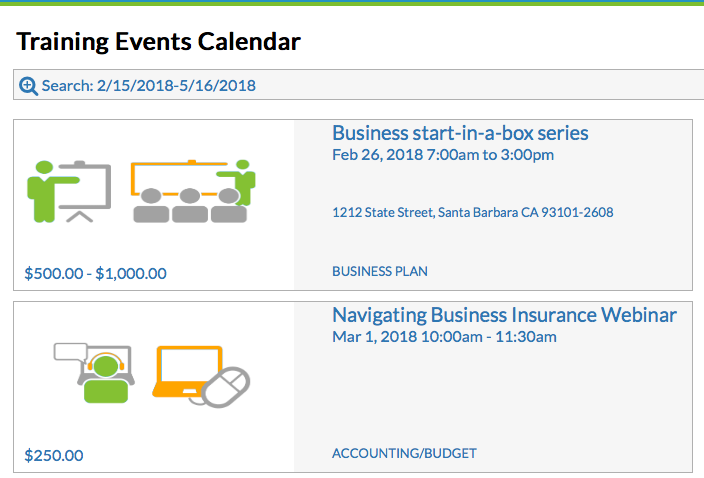Select the $250.00 webinar price

tap(52, 455)
